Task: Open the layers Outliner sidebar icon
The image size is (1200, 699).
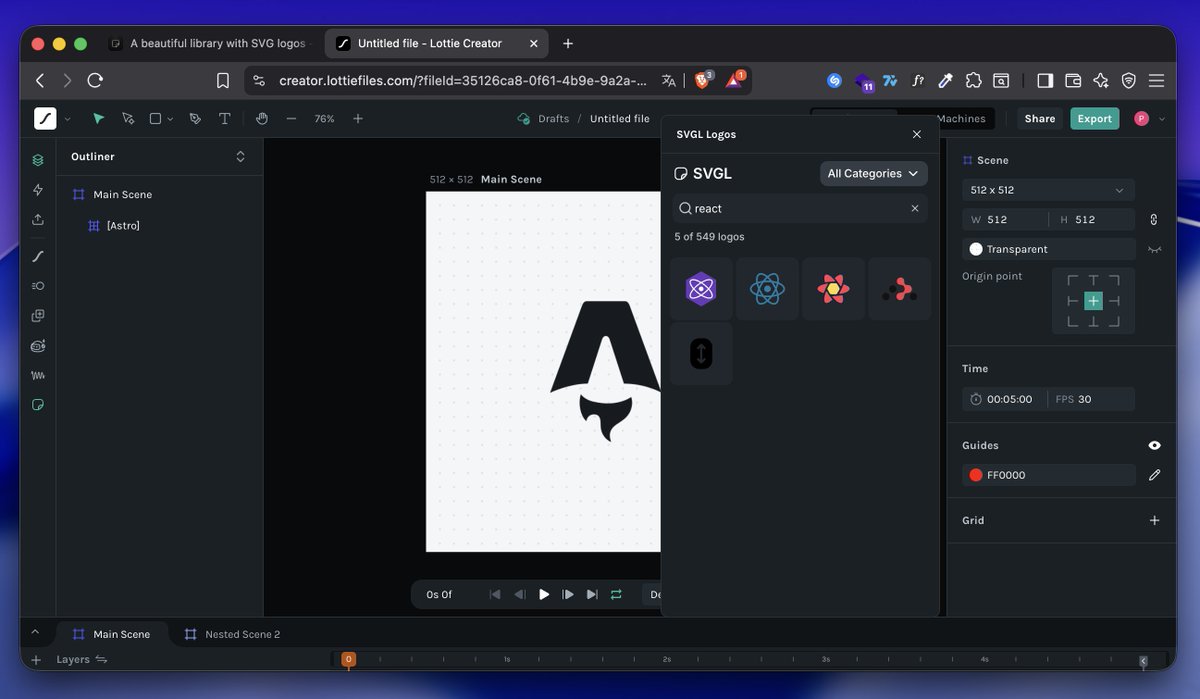Action: coord(38,160)
